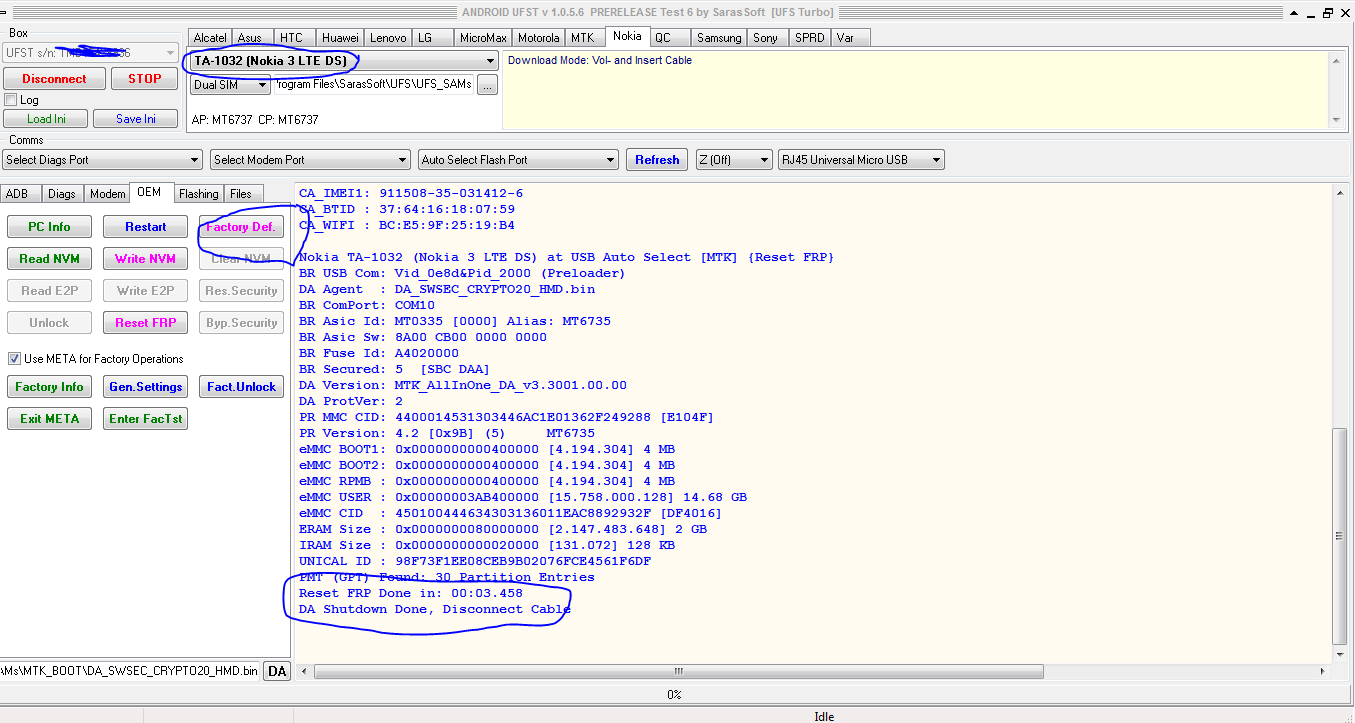The width and height of the screenshot is (1355, 723).
Task: Switch to the Alcatel brand tab
Action: coord(210,38)
